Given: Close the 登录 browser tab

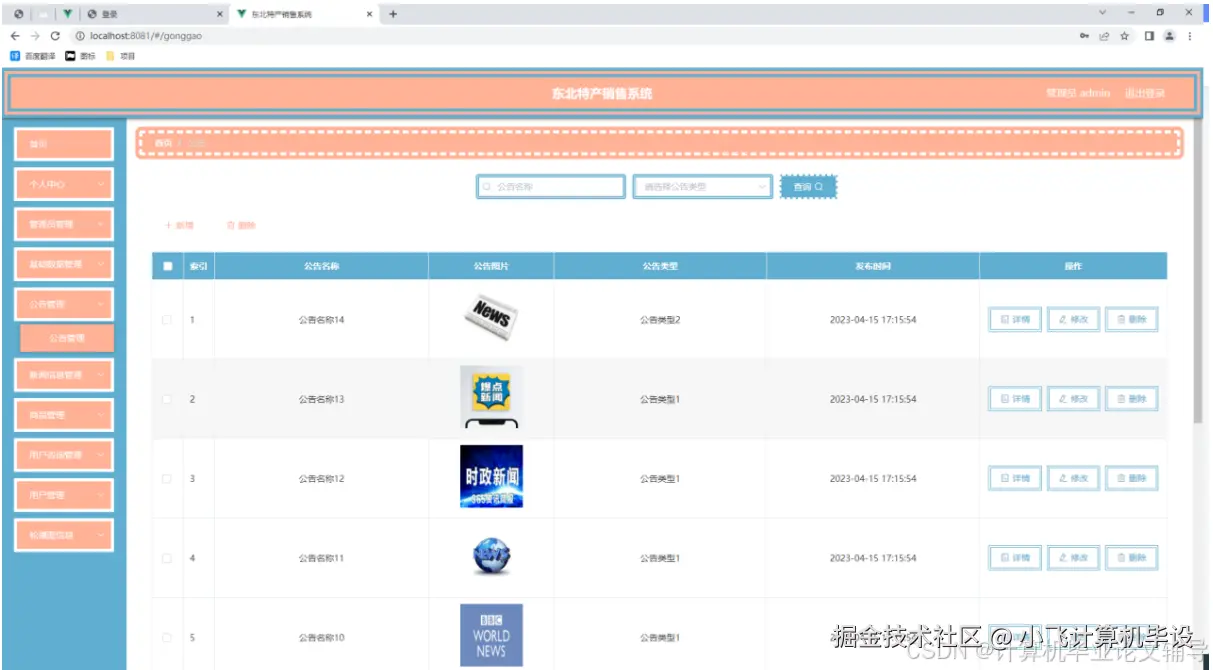Looking at the screenshot, I should 220,14.
